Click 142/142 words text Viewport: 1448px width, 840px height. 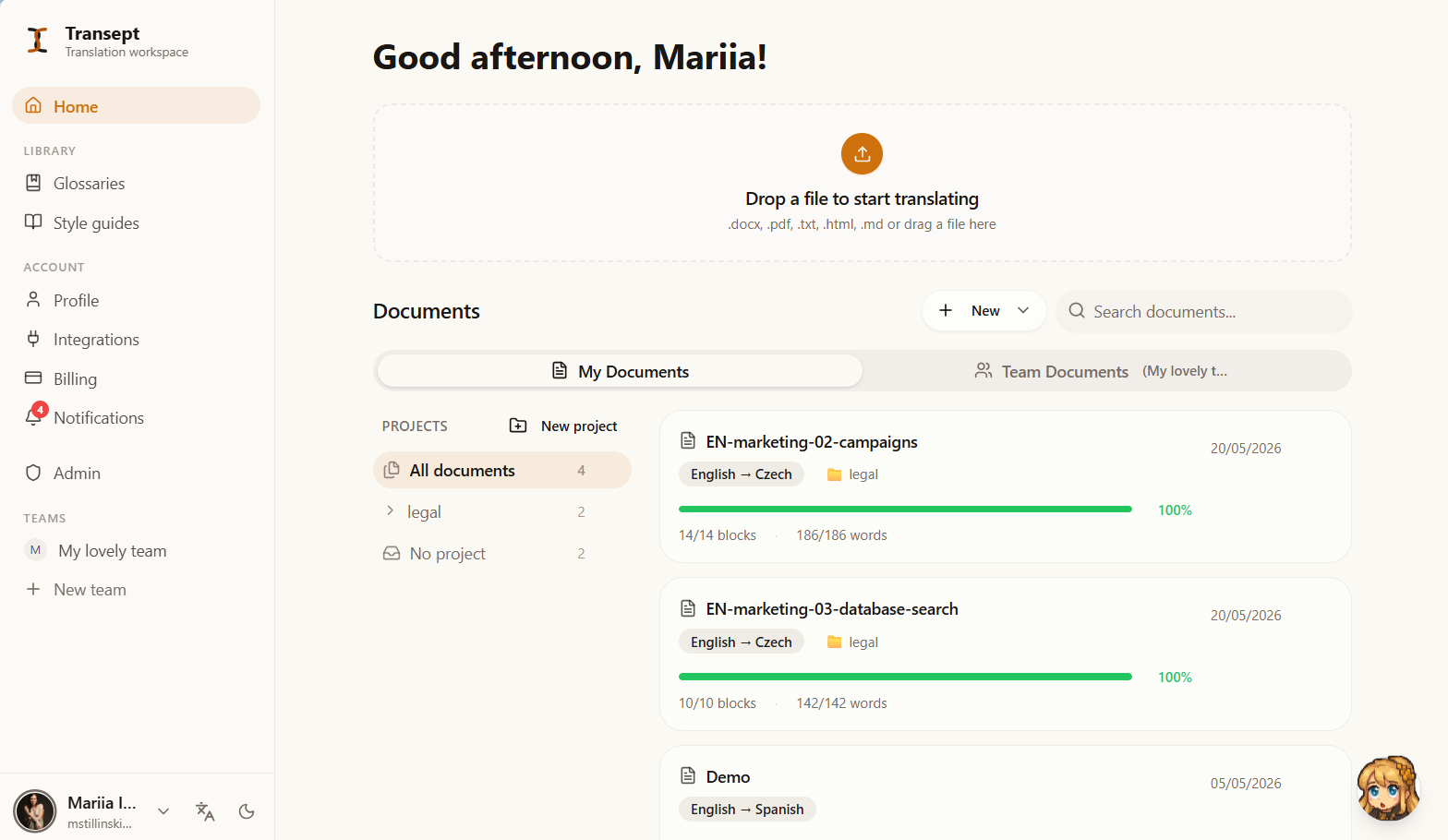[841, 703]
